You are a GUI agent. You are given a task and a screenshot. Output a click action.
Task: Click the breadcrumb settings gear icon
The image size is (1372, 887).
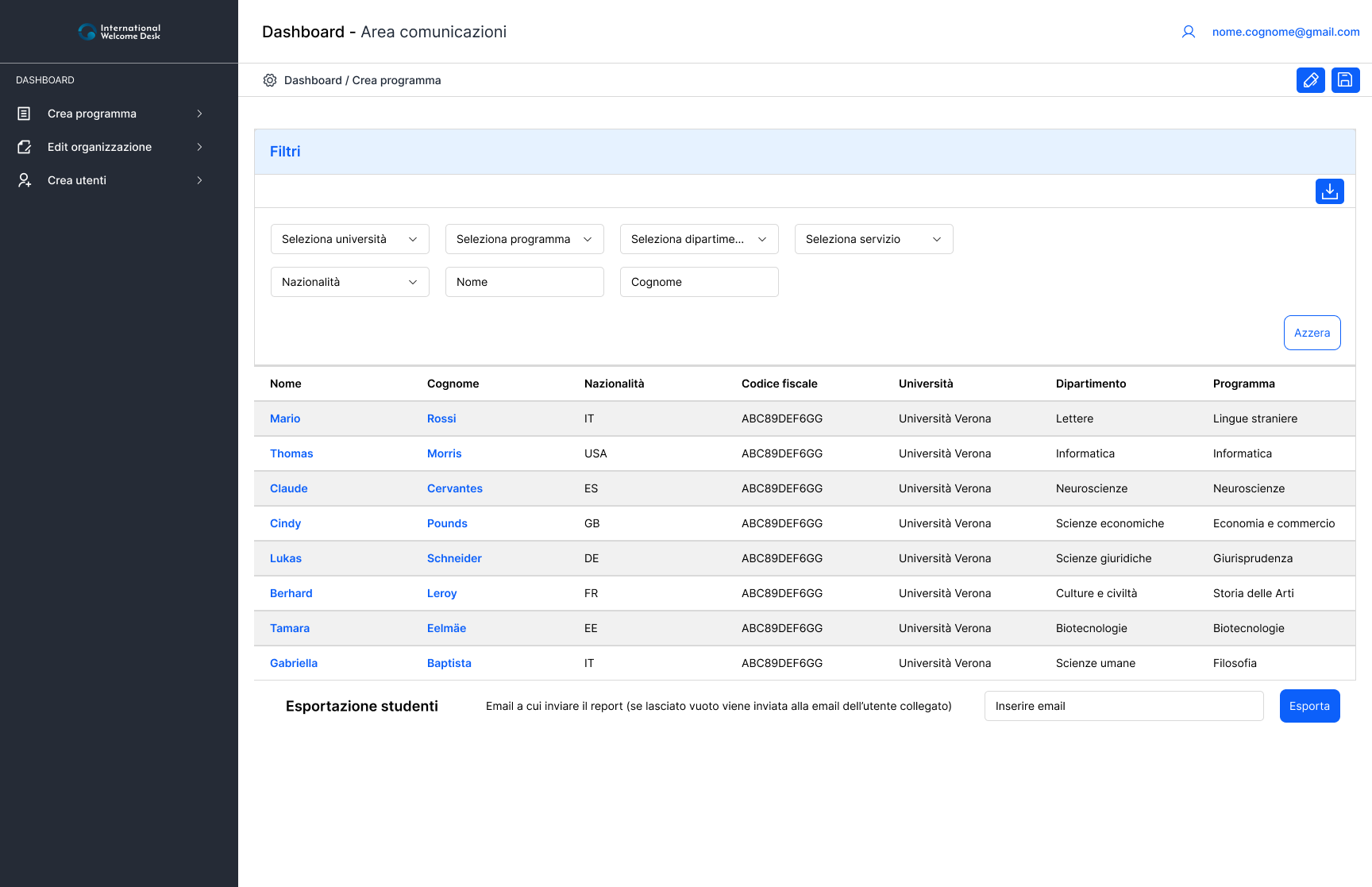point(270,80)
